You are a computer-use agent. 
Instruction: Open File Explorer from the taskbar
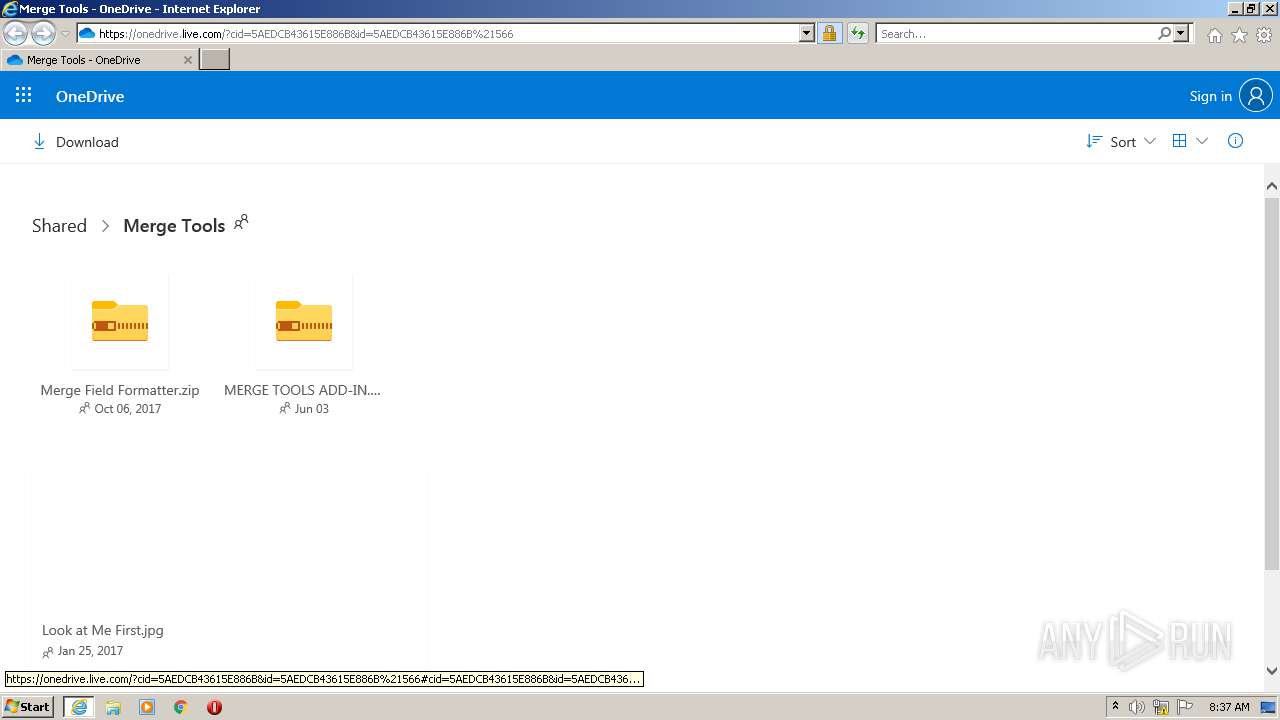pos(113,707)
